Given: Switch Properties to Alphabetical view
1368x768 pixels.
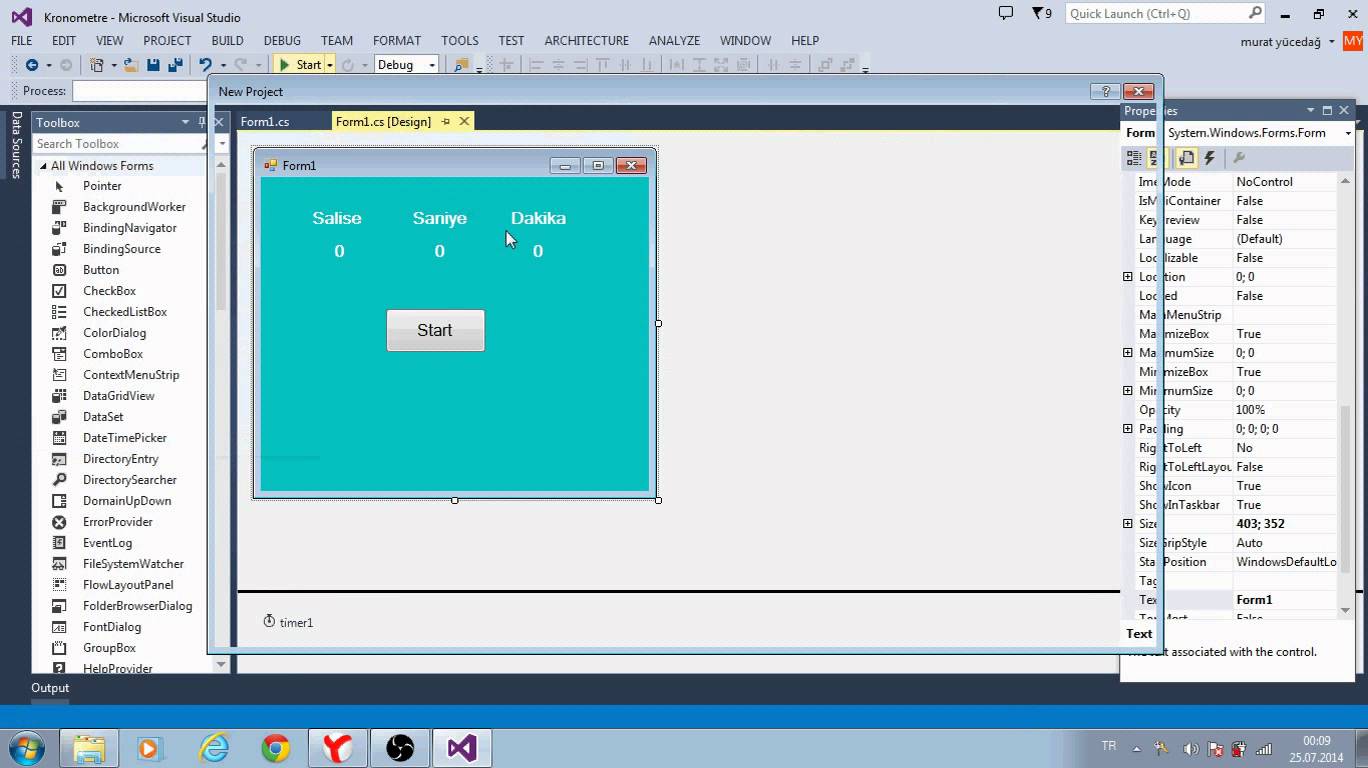Looking at the screenshot, I should click(x=1155, y=158).
